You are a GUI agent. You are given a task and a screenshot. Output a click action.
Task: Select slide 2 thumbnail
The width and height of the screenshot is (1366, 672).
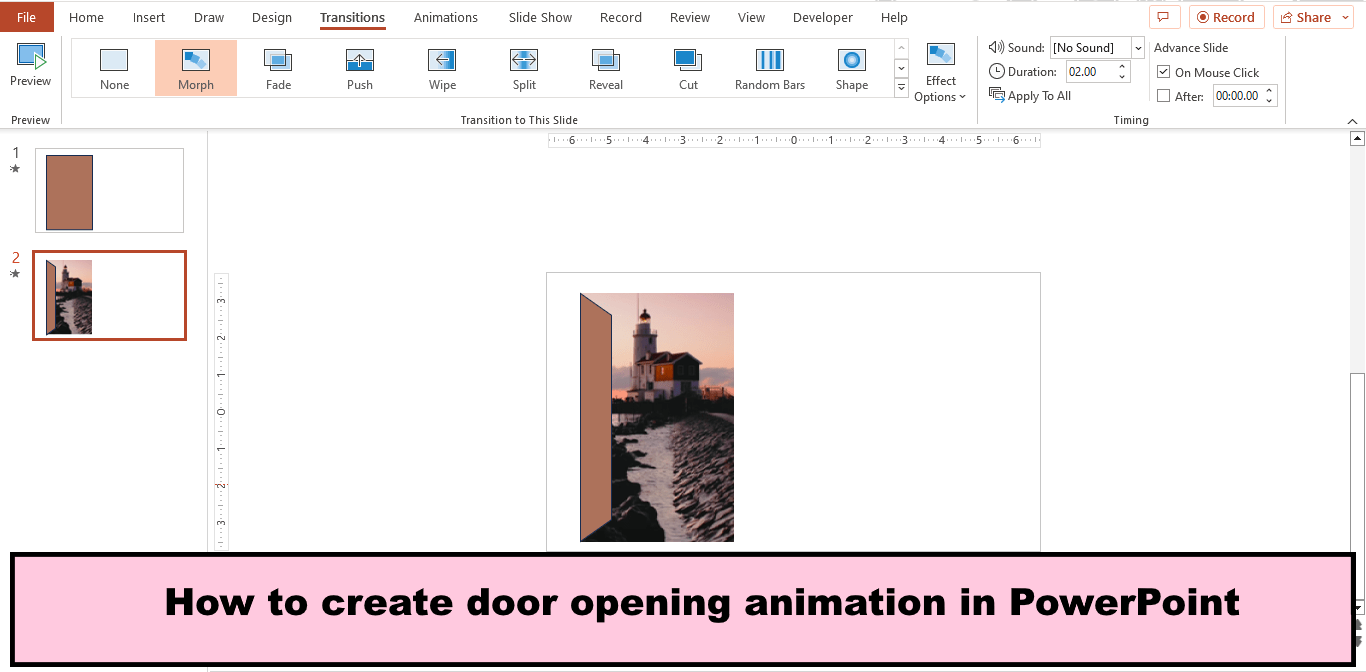coord(109,296)
